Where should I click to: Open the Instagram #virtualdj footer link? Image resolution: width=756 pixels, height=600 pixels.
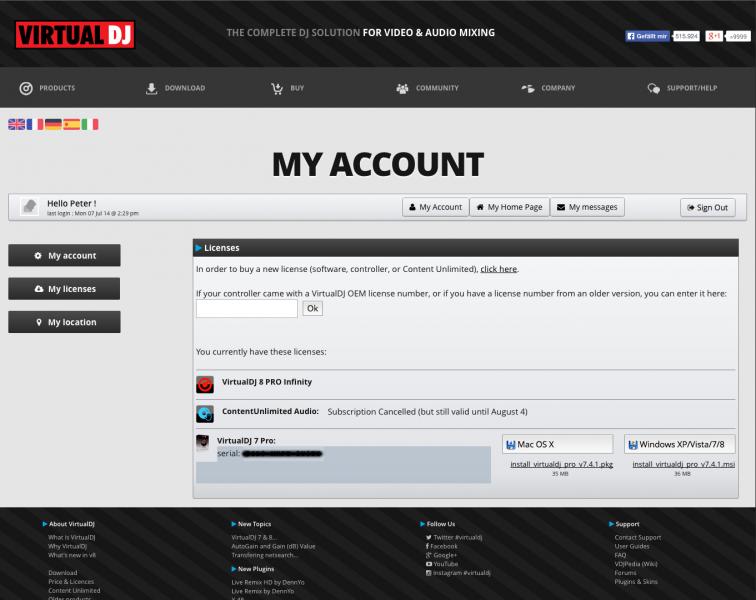point(458,573)
